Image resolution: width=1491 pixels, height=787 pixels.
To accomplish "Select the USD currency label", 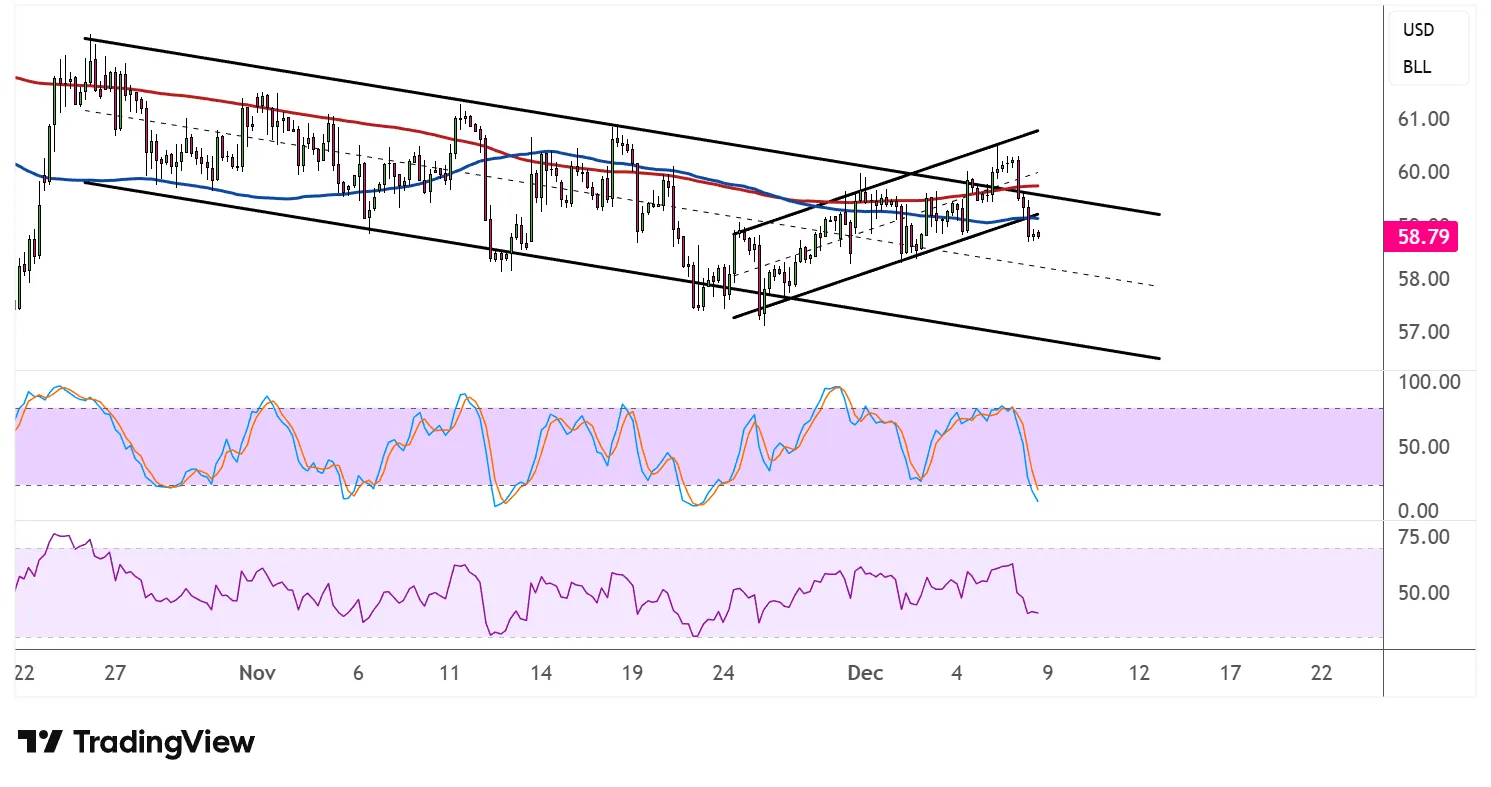I will coord(1418,30).
